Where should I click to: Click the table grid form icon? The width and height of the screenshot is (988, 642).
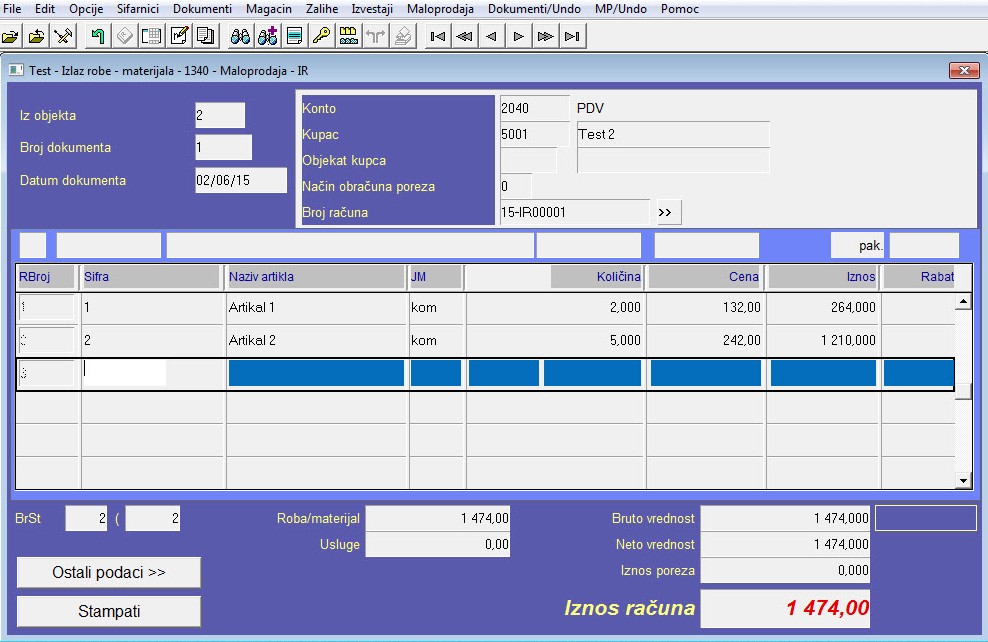[x=152, y=37]
